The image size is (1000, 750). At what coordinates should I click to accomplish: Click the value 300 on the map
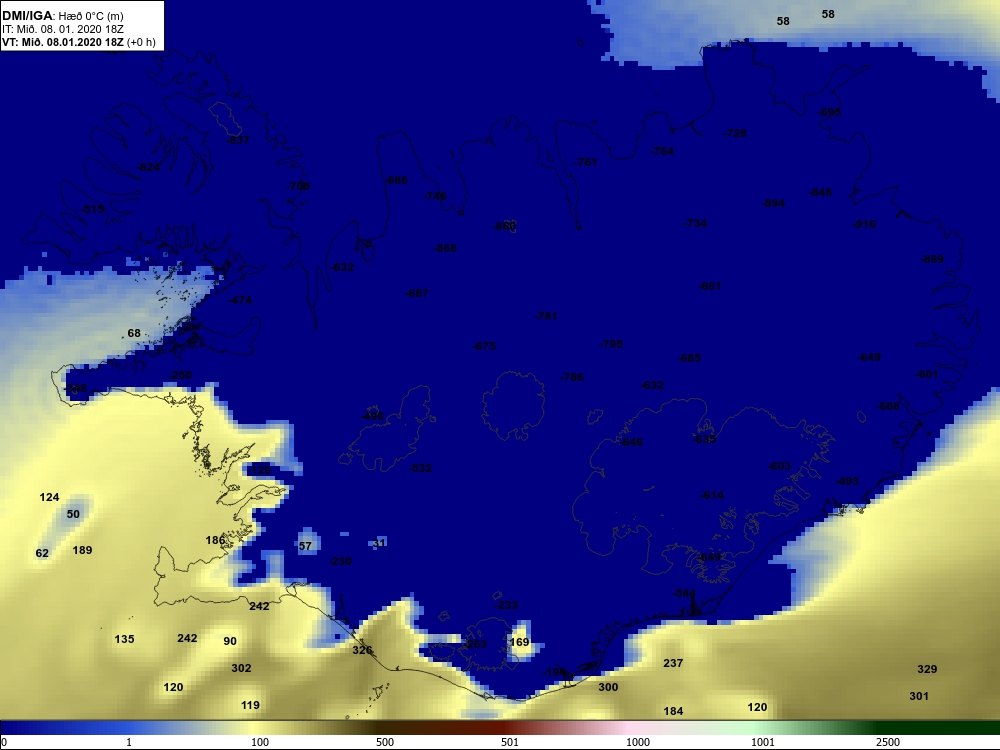pos(608,687)
